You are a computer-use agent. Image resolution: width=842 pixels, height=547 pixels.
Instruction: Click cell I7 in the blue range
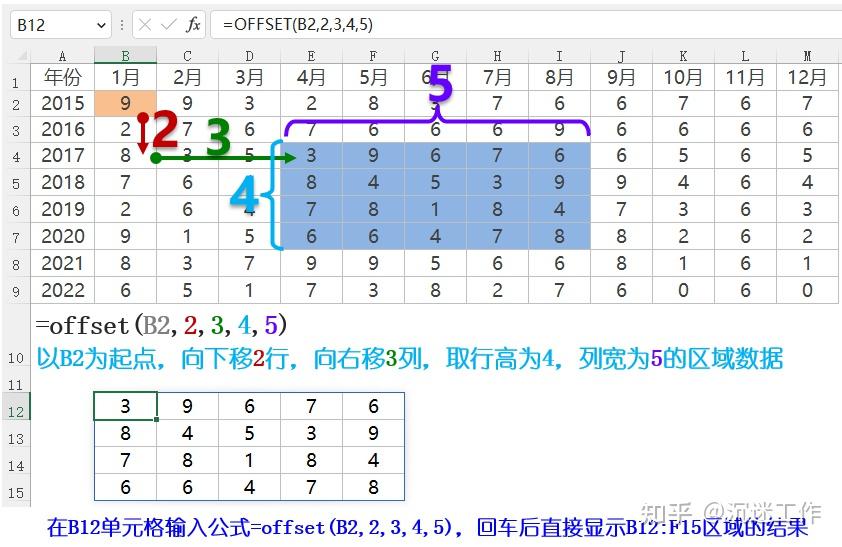[560, 236]
